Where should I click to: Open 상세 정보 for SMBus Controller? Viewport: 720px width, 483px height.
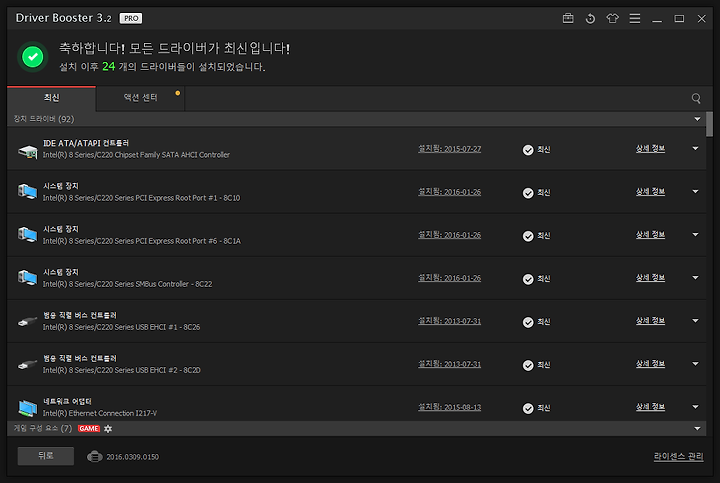(x=650, y=278)
